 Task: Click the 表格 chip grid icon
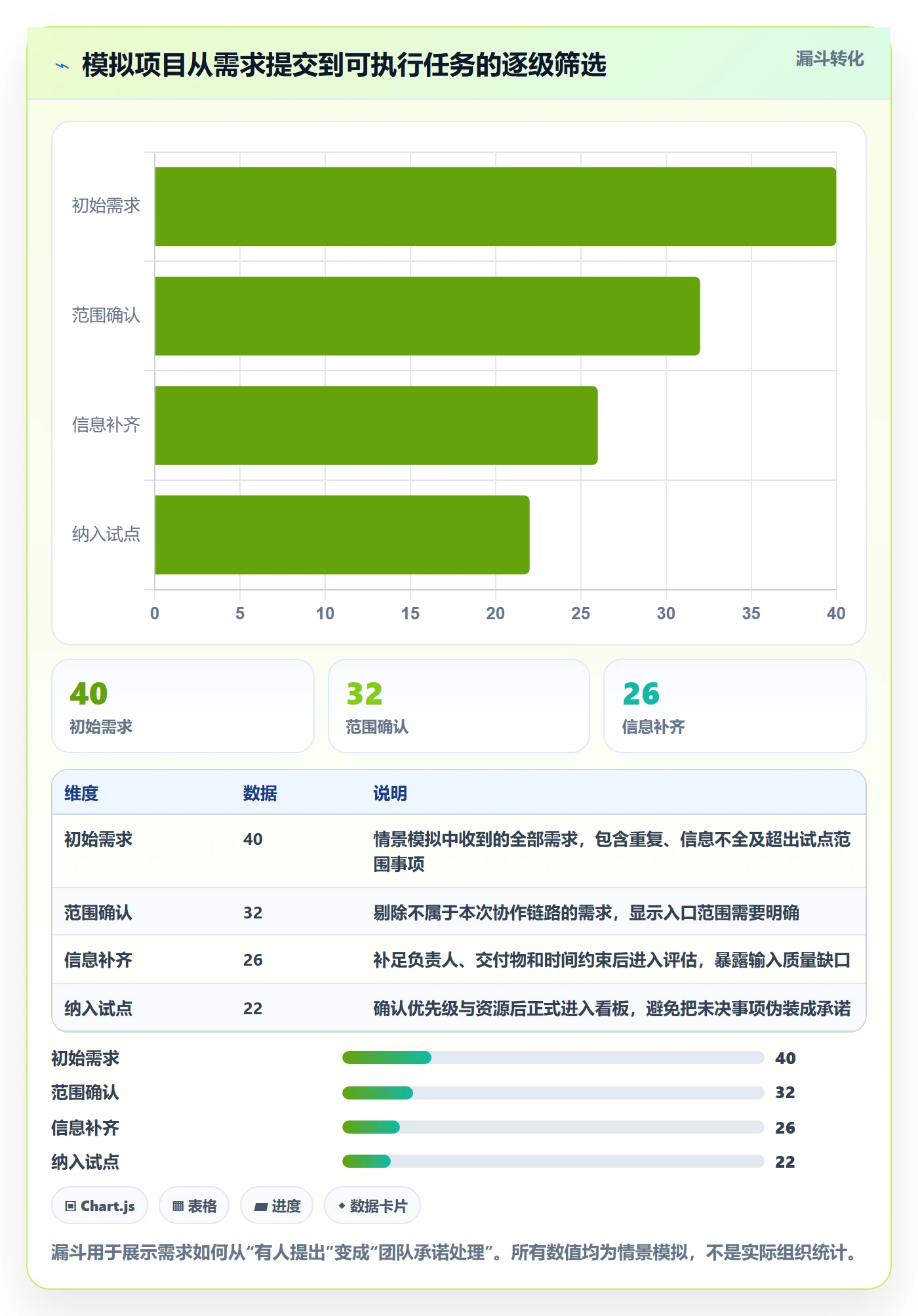[x=178, y=1206]
